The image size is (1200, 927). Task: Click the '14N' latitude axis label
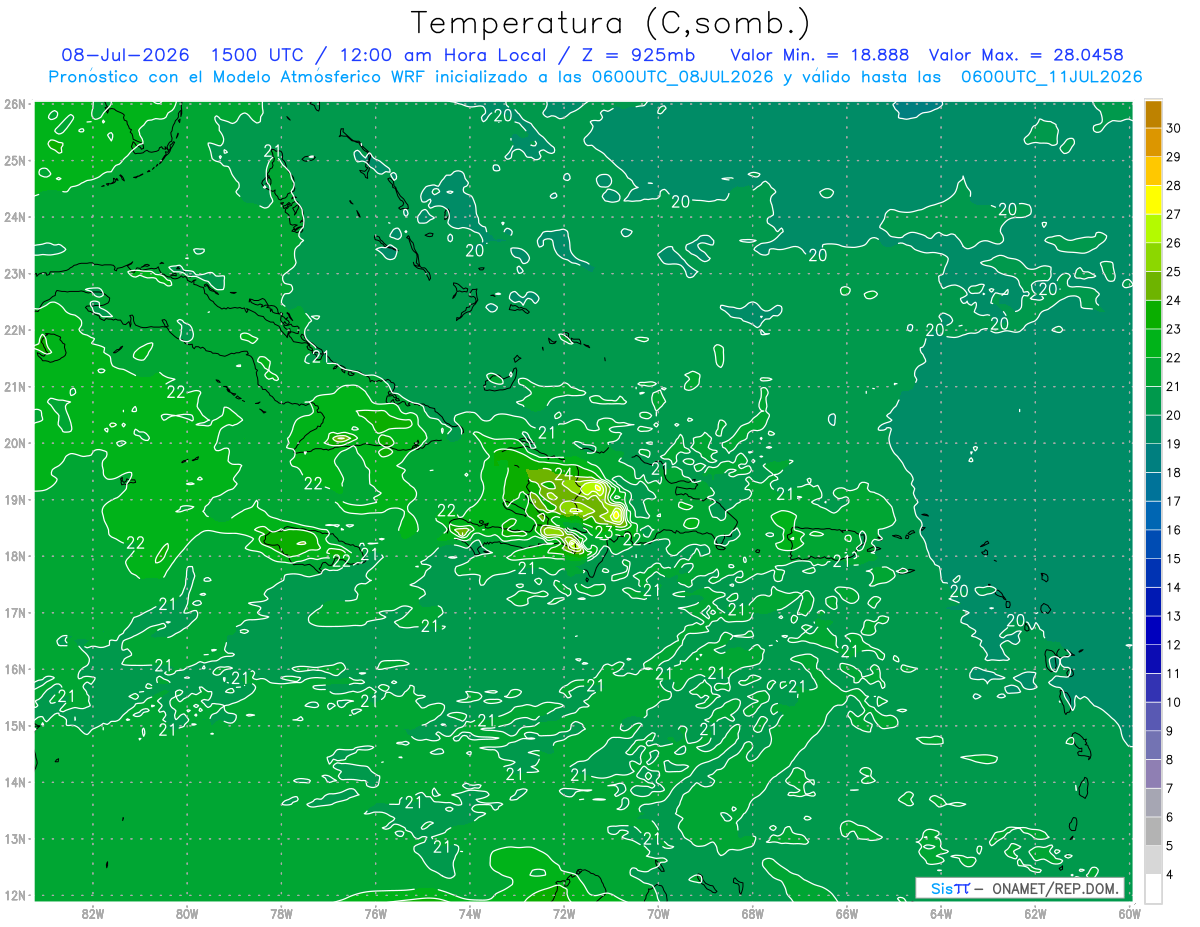pyautogui.click(x=15, y=782)
